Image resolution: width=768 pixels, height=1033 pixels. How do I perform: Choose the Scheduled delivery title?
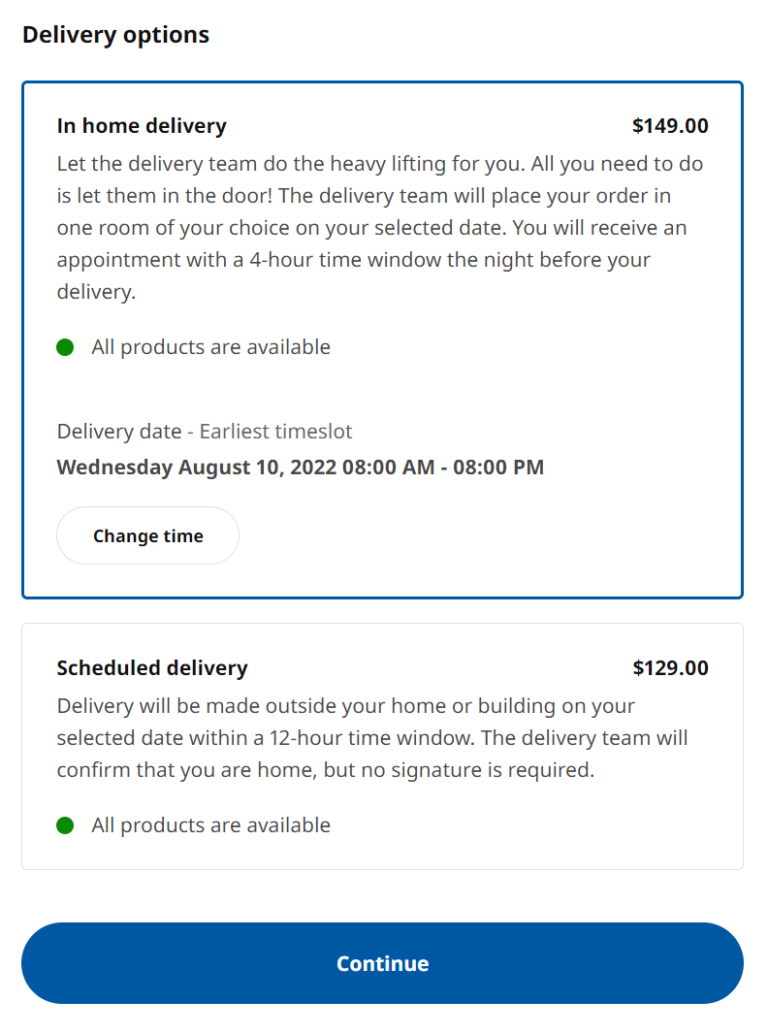coord(152,668)
